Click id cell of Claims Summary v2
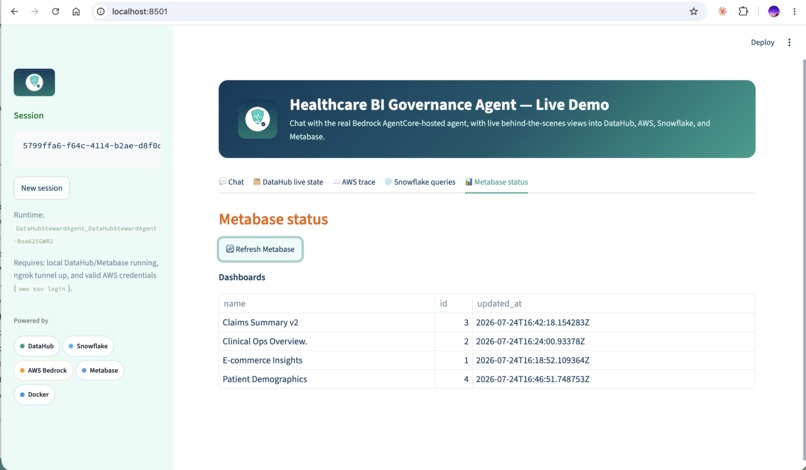The image size is (806, 470). point(453,322)
